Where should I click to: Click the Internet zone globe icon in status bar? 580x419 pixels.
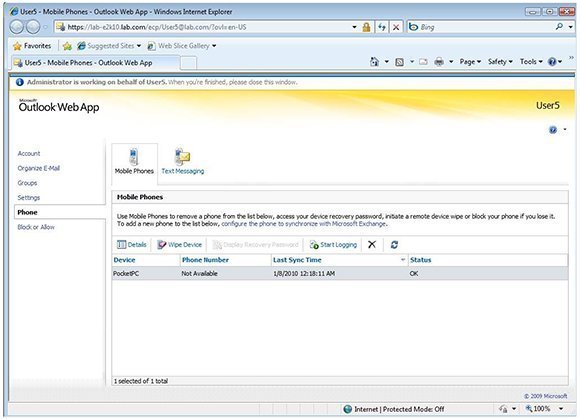(x=347, y=409)
